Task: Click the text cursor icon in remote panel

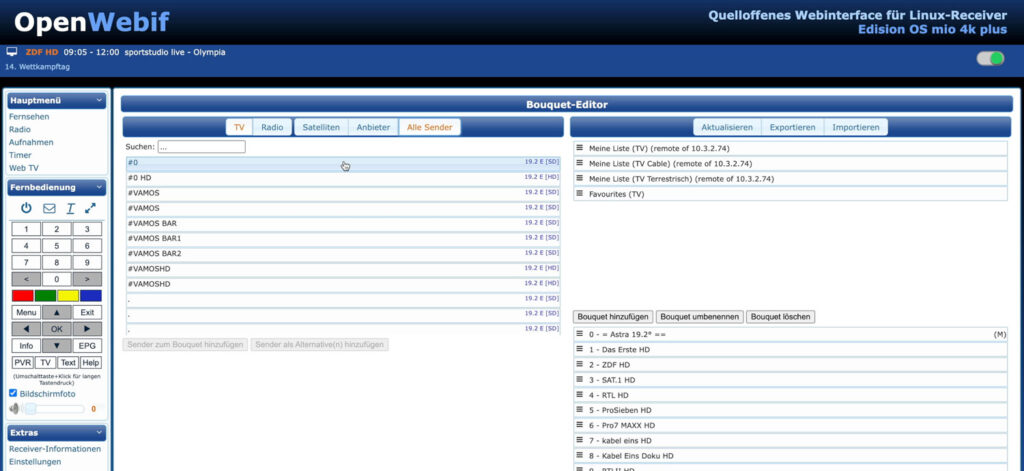Action: [70, 208]
